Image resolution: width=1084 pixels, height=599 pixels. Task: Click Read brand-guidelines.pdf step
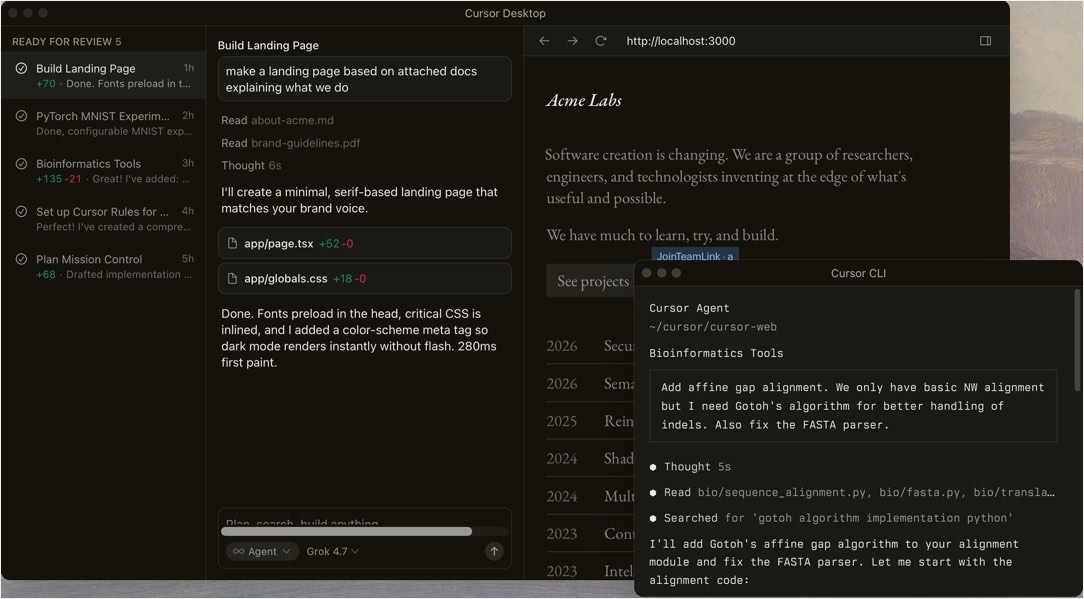(290, 143)
